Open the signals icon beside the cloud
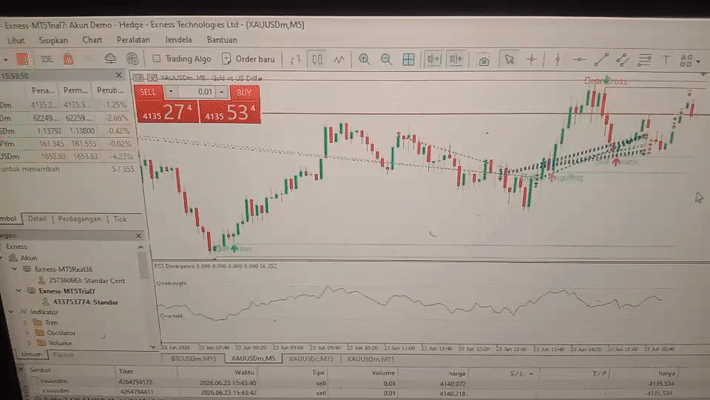 click(x=132, y=59)
